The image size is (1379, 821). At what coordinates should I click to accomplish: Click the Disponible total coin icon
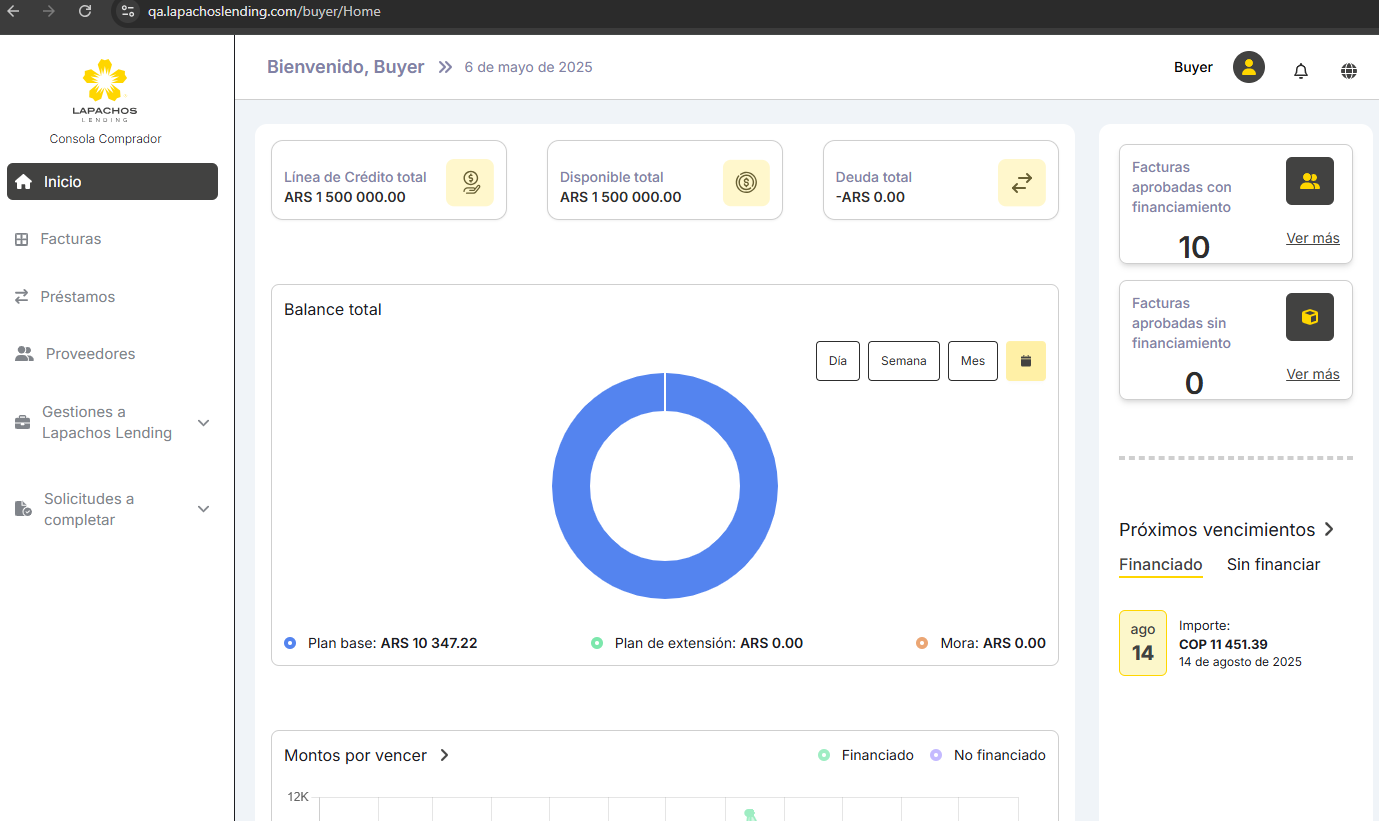click(x=746, y=183)
